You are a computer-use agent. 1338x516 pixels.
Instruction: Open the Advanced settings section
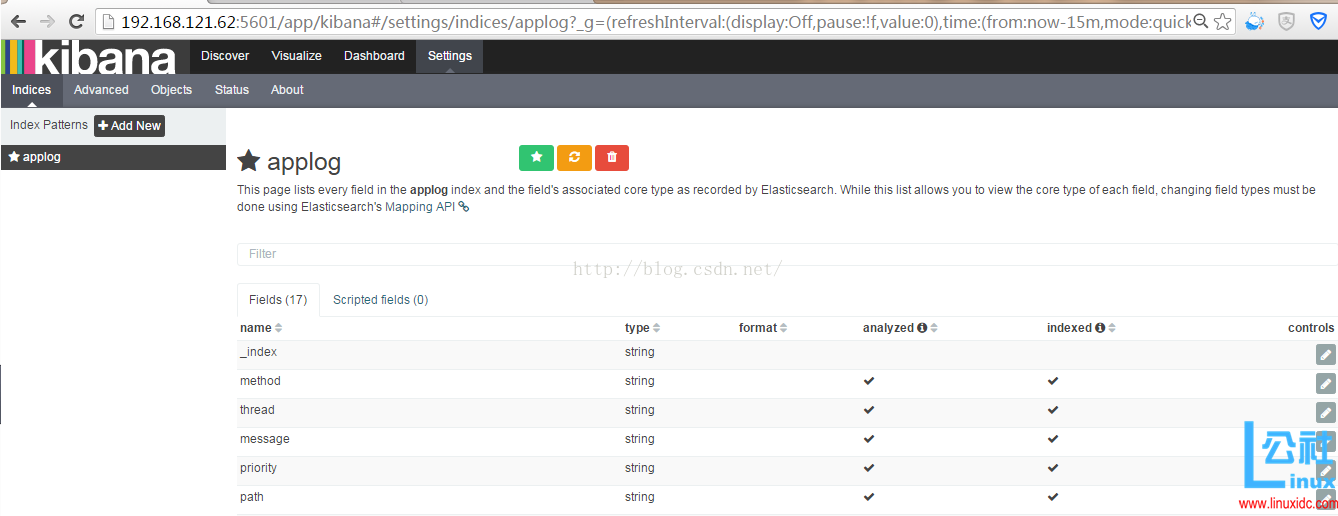tap(101, 90)
